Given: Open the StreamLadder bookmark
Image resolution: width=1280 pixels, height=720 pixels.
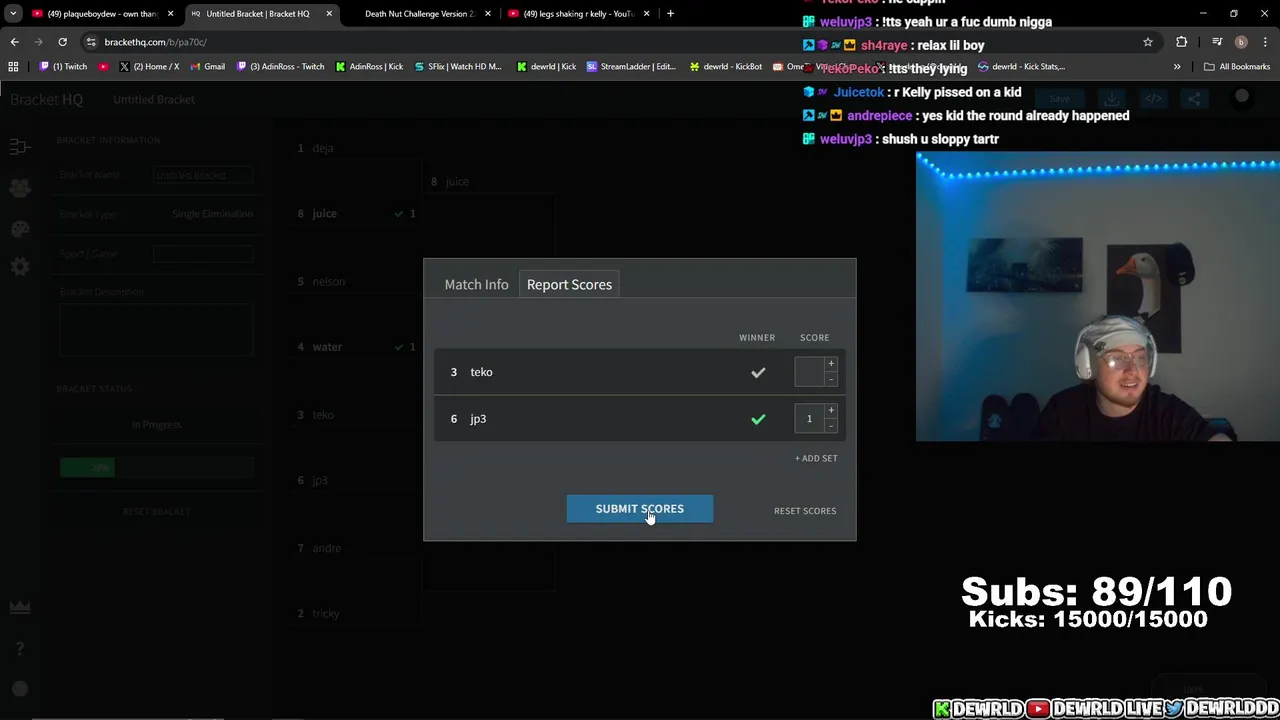Looking at the screenshot, I should point(631,67).
